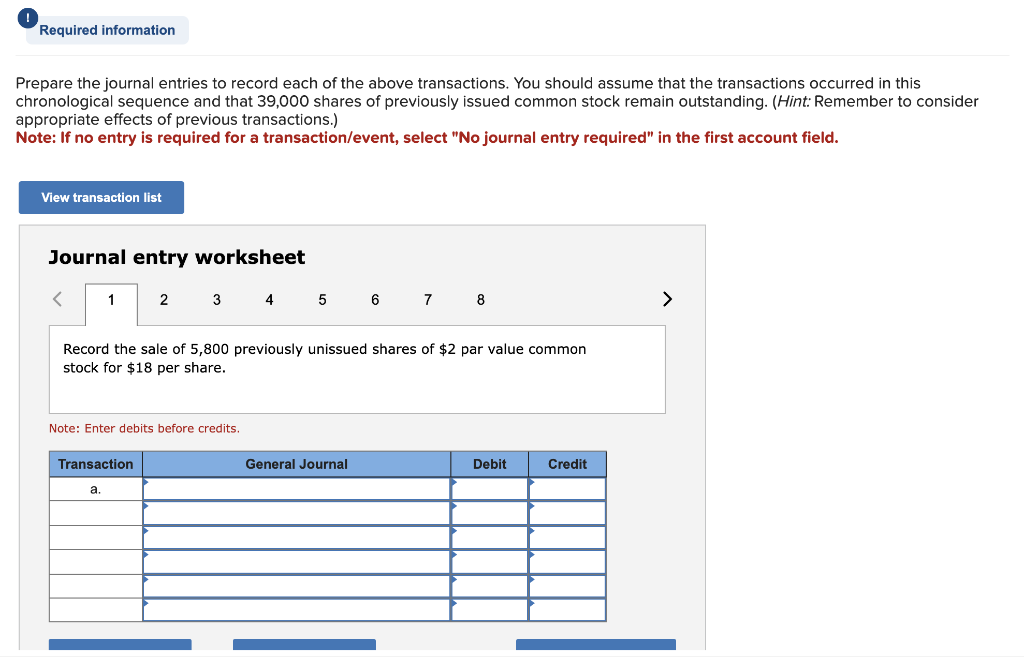Switch to journal entry tab 2
This screenshot has height=657, width=1024.
pos(163,300)
